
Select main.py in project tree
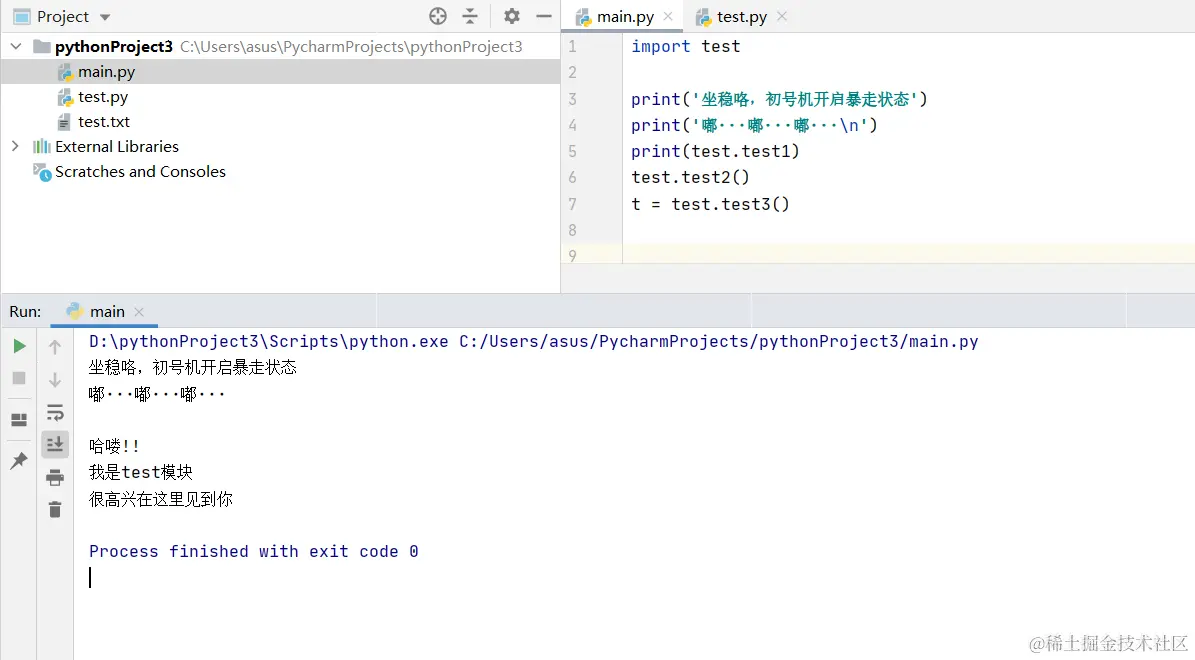[x=106, y=72]
